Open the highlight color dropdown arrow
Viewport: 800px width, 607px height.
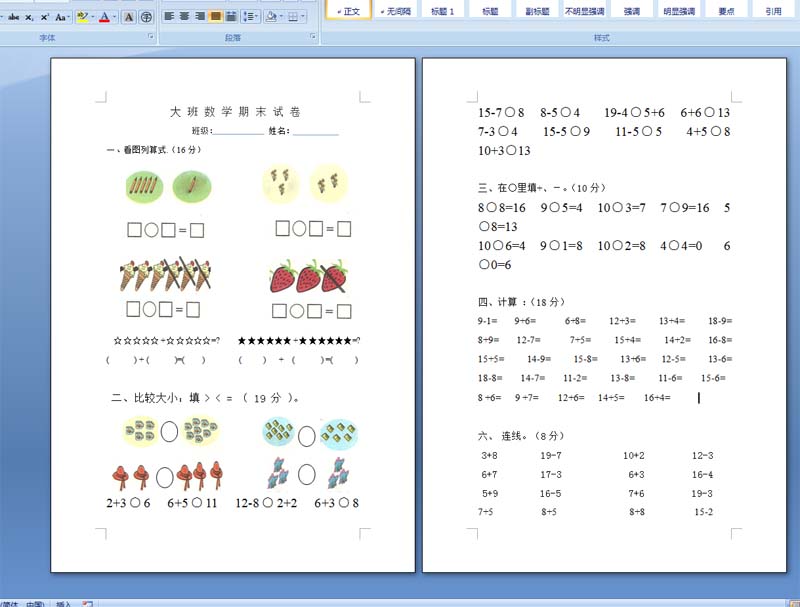92,17
